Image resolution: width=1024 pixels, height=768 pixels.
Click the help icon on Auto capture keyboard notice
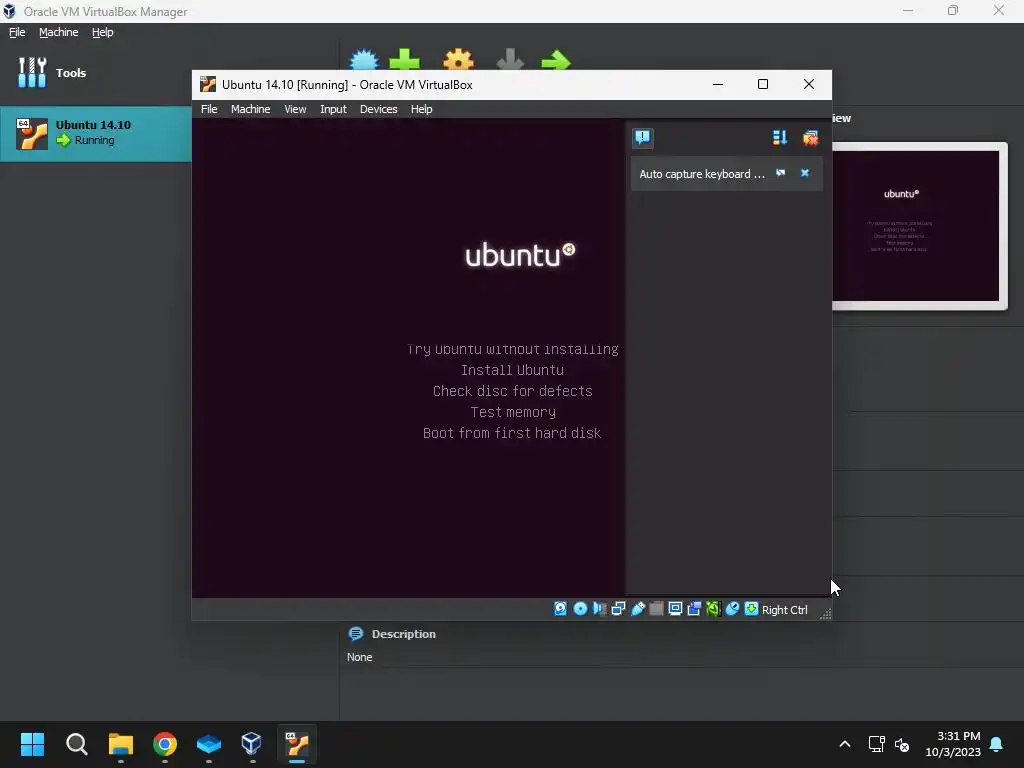[780, 173]
